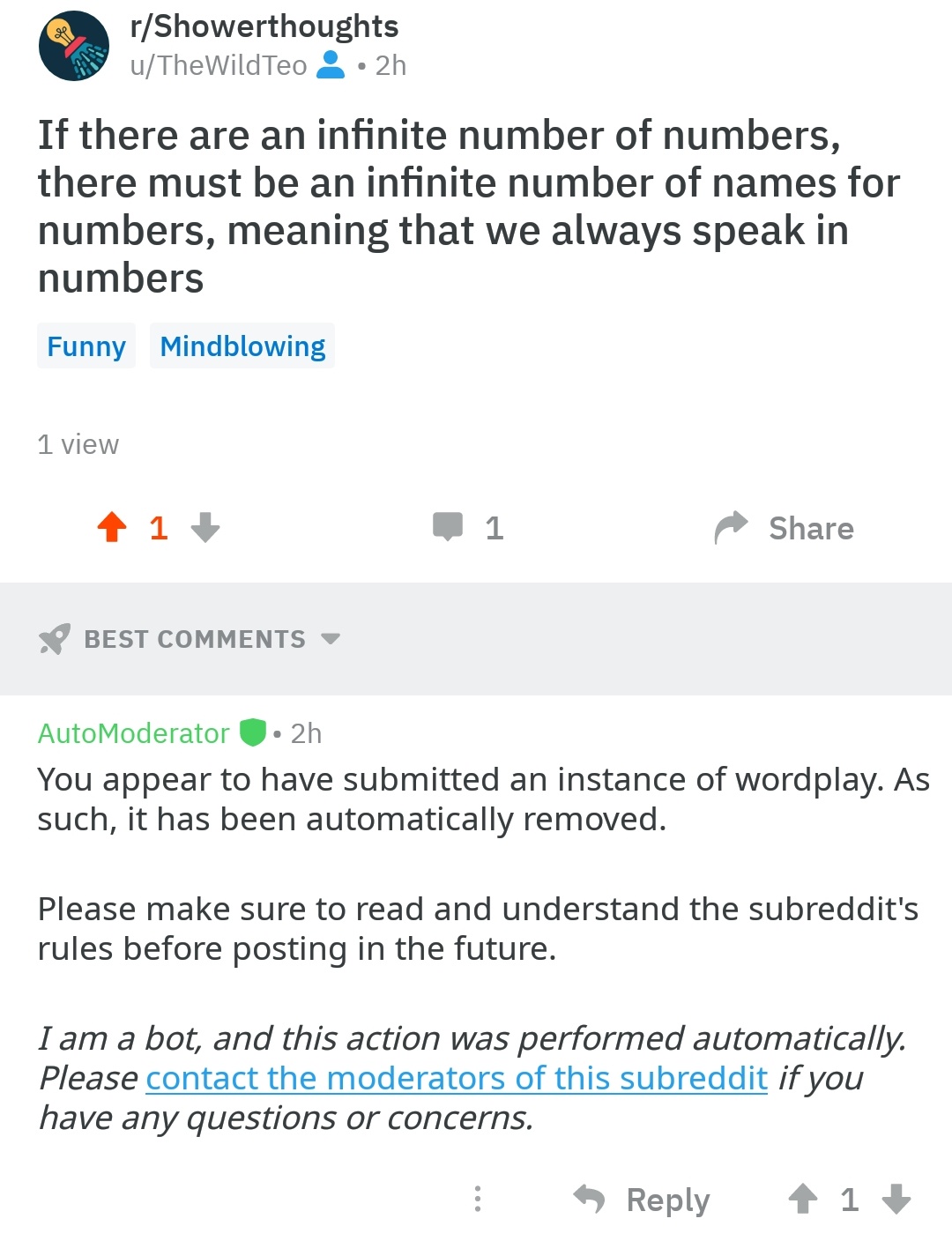Open comments via the speech bubble icon
Viewport: 952px width, 1241px height.
(452, 527)
